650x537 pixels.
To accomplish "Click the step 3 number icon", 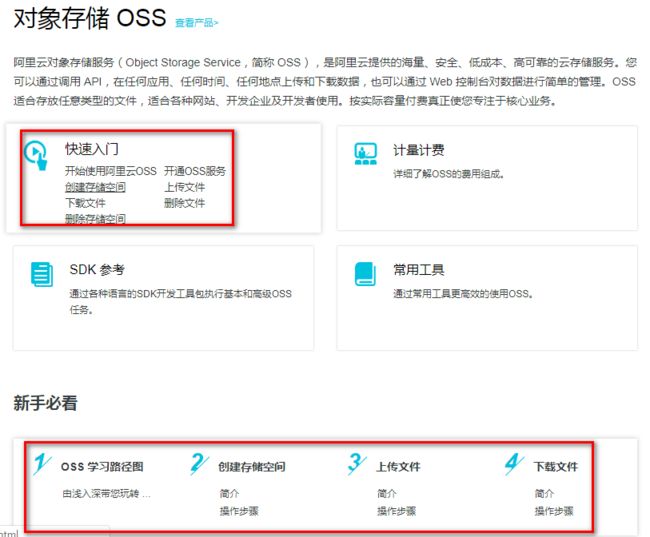I will [x=357, y=464].
